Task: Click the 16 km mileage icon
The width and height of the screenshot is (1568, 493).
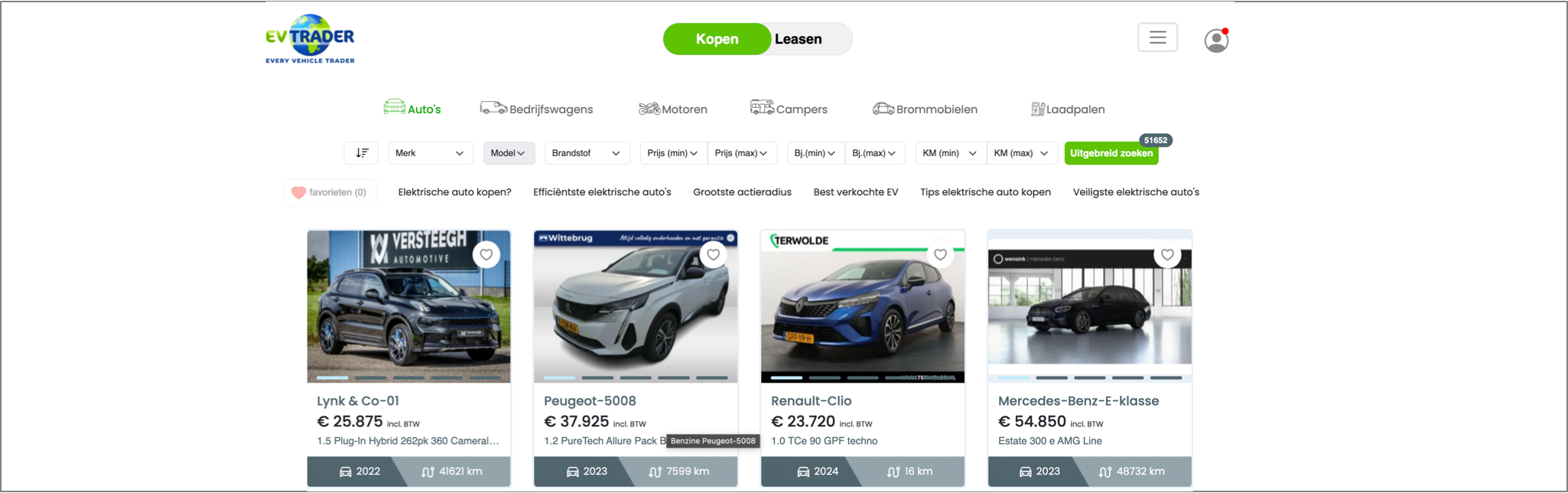Action: click(x=893, y=472)
